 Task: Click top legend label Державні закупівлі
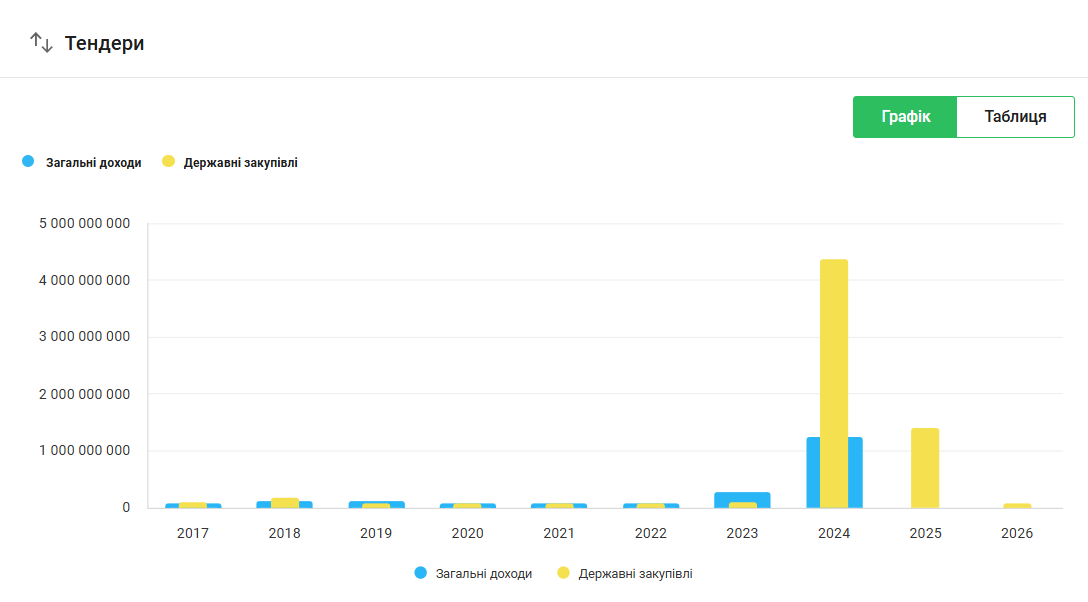point(240,163)
